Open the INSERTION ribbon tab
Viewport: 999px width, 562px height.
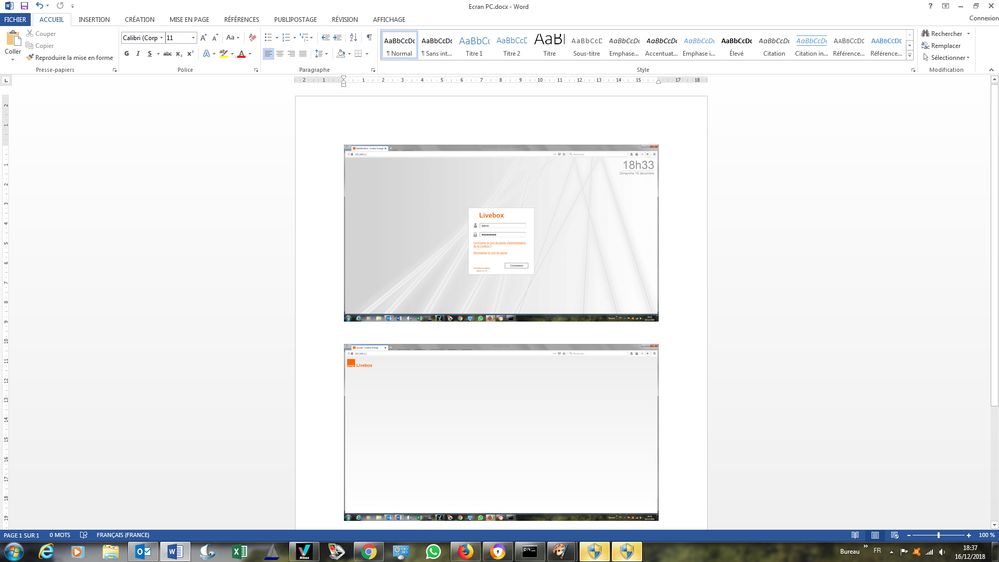(x=94, y=19)
